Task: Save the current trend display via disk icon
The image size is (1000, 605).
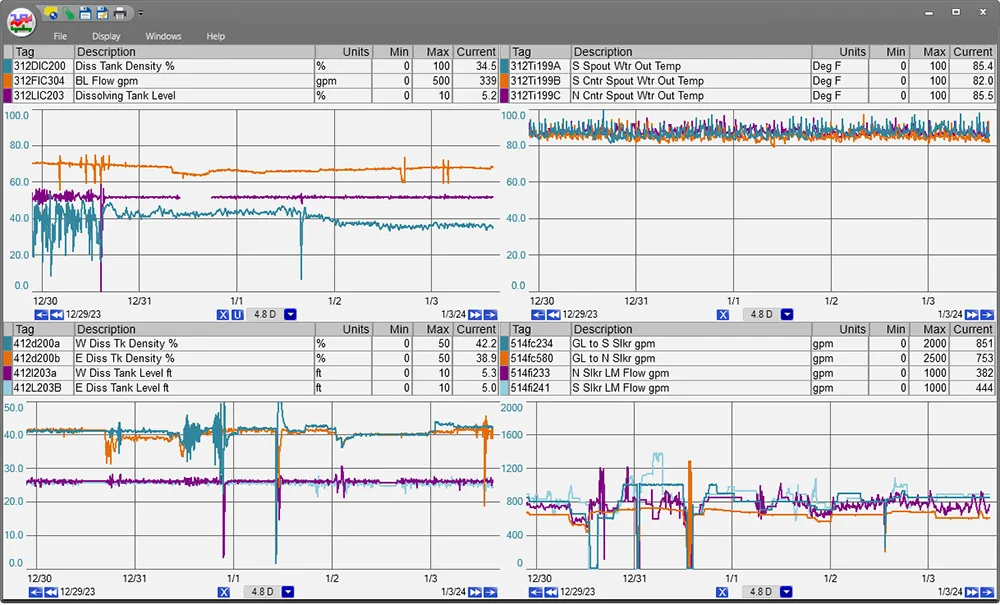Action: click(x=84, y=13)
